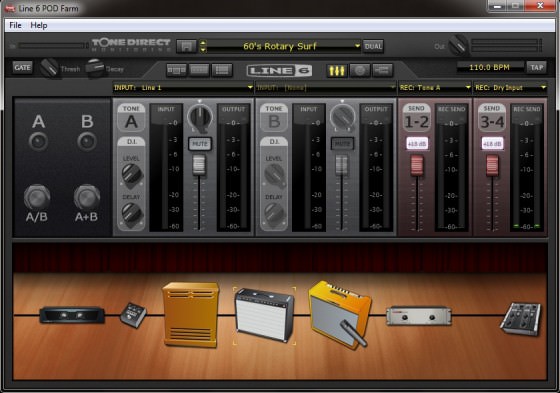
Task: Click the Tone A volume fader handle
Action: pos(199,165)
